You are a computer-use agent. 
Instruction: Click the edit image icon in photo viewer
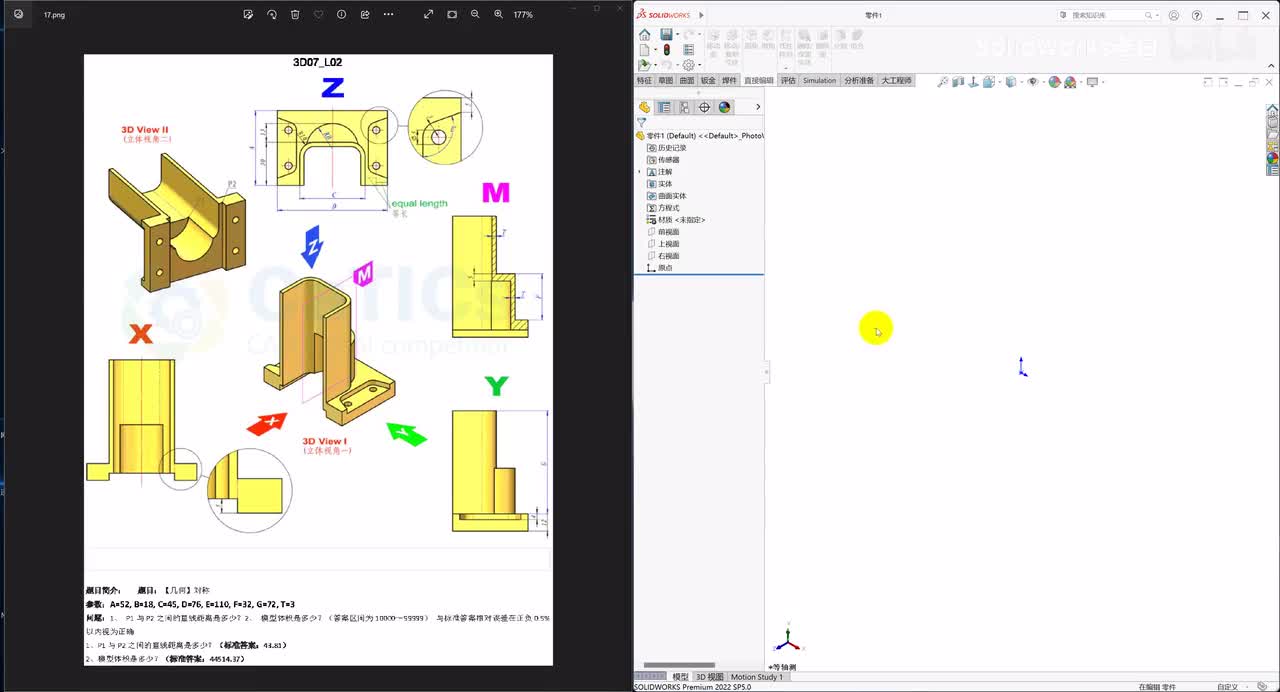pos(248,15)
